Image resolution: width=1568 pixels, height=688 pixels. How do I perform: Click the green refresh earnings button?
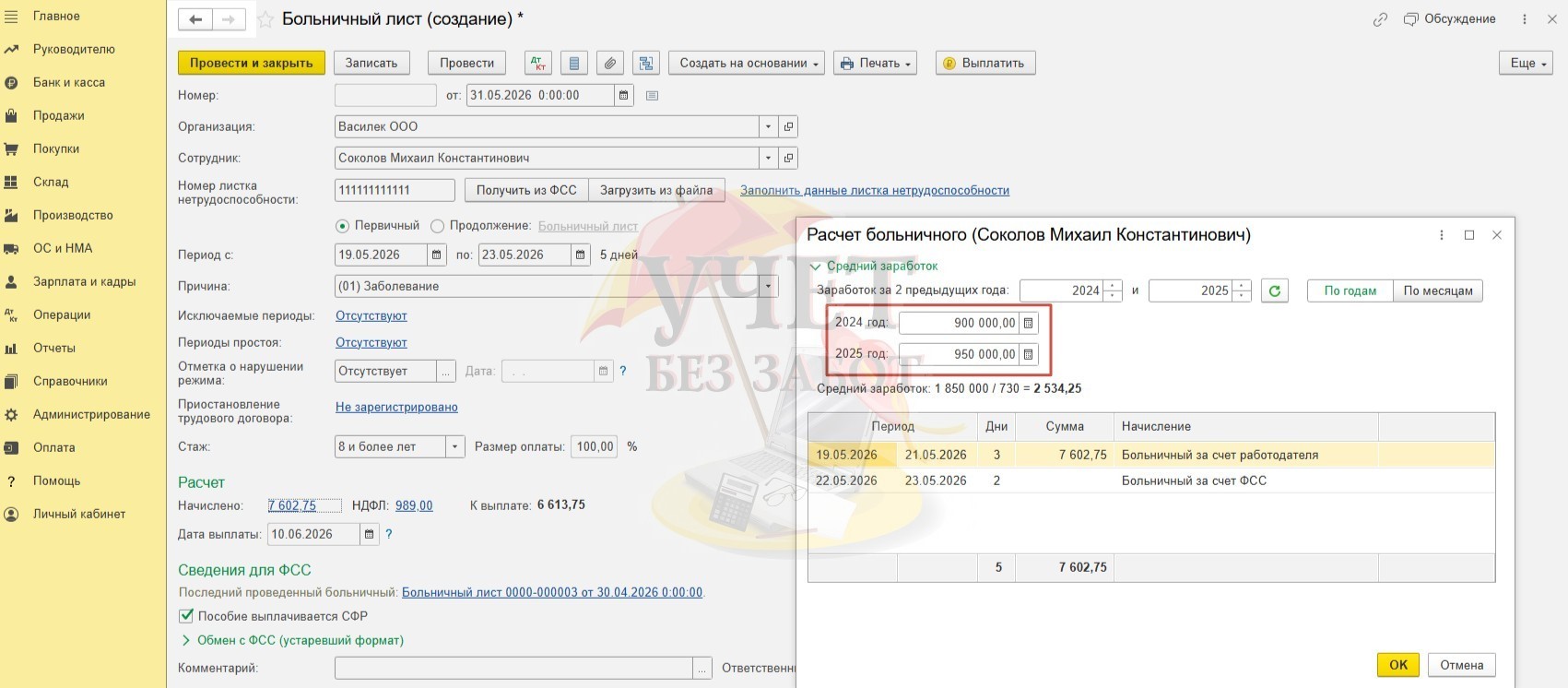coord(1275,291)
